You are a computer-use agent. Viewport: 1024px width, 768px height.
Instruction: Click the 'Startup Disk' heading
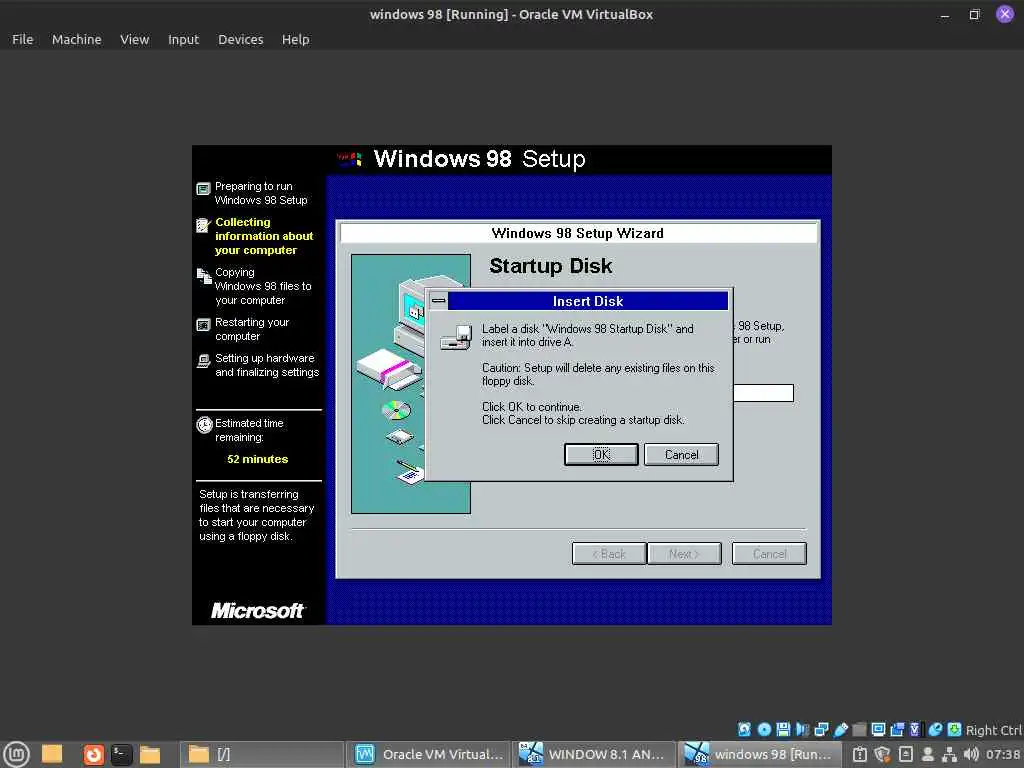pyautogui.click(x=551, y=266)
